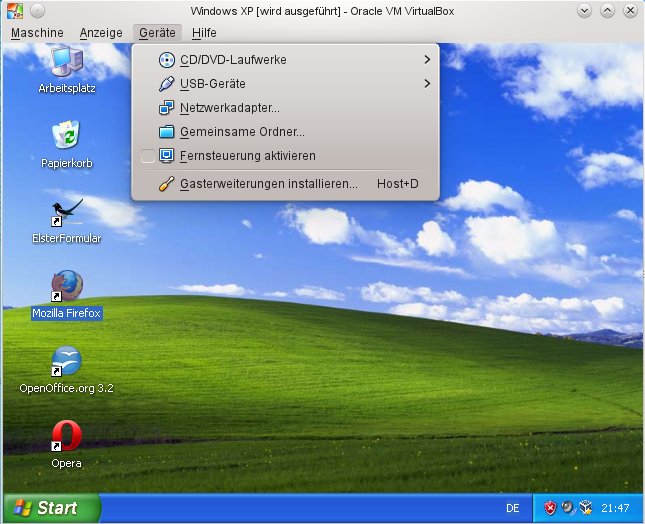Expand the CD/DVD-Laufwerke submenu arrow

(x=427, y=60)
